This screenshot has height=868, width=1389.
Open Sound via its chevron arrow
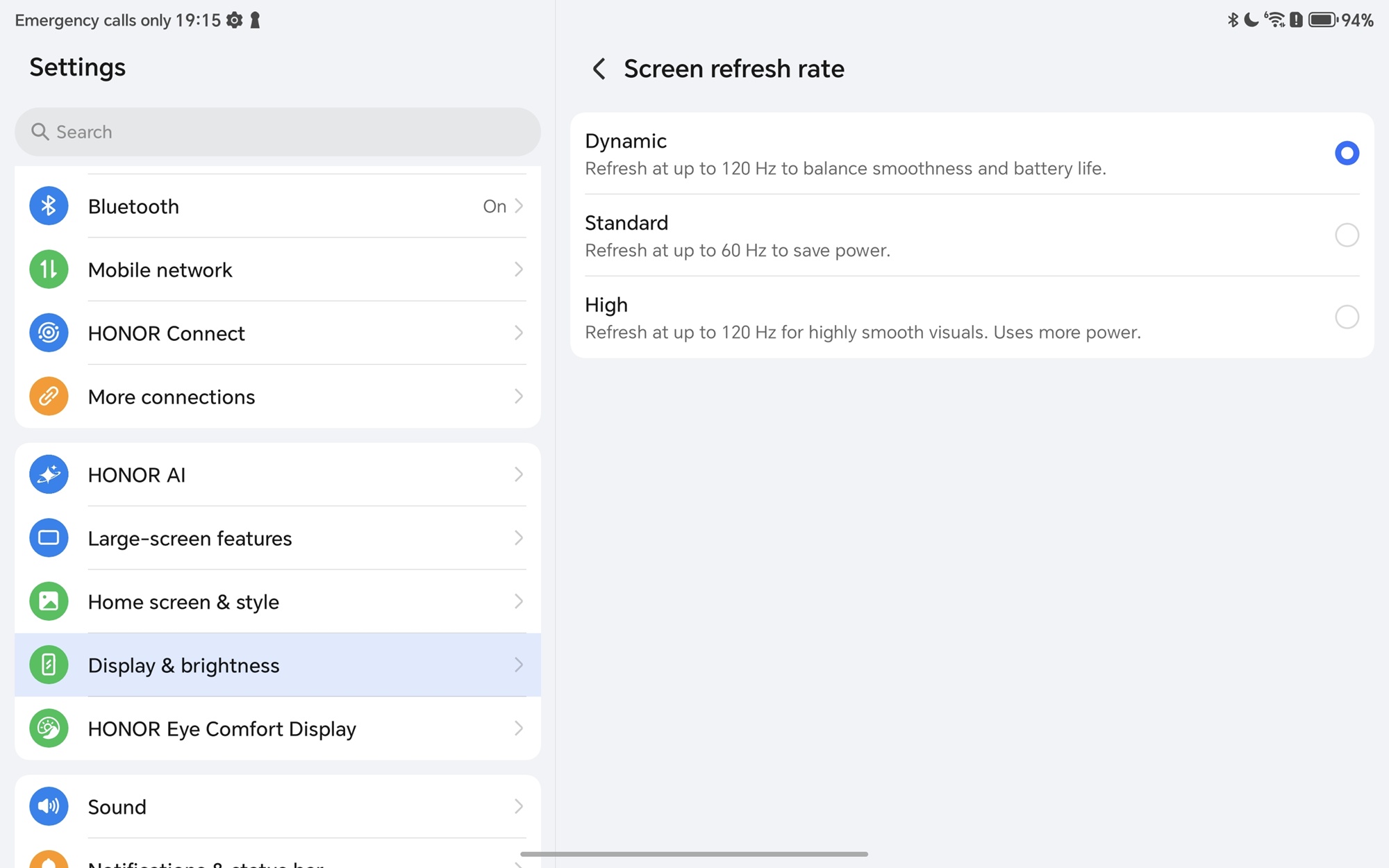point(518,806)
